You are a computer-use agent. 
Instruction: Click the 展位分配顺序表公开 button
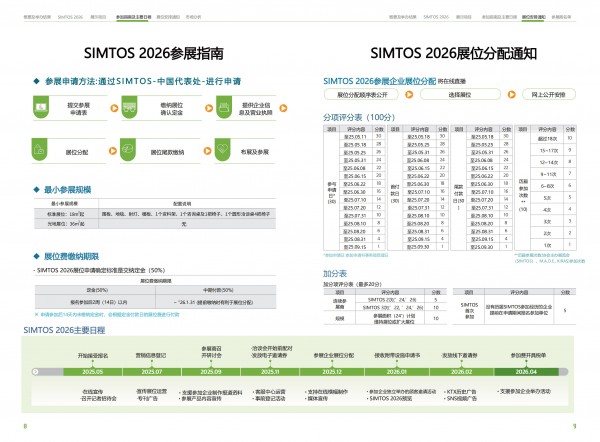pyautogui.click(x=363, y=93)
